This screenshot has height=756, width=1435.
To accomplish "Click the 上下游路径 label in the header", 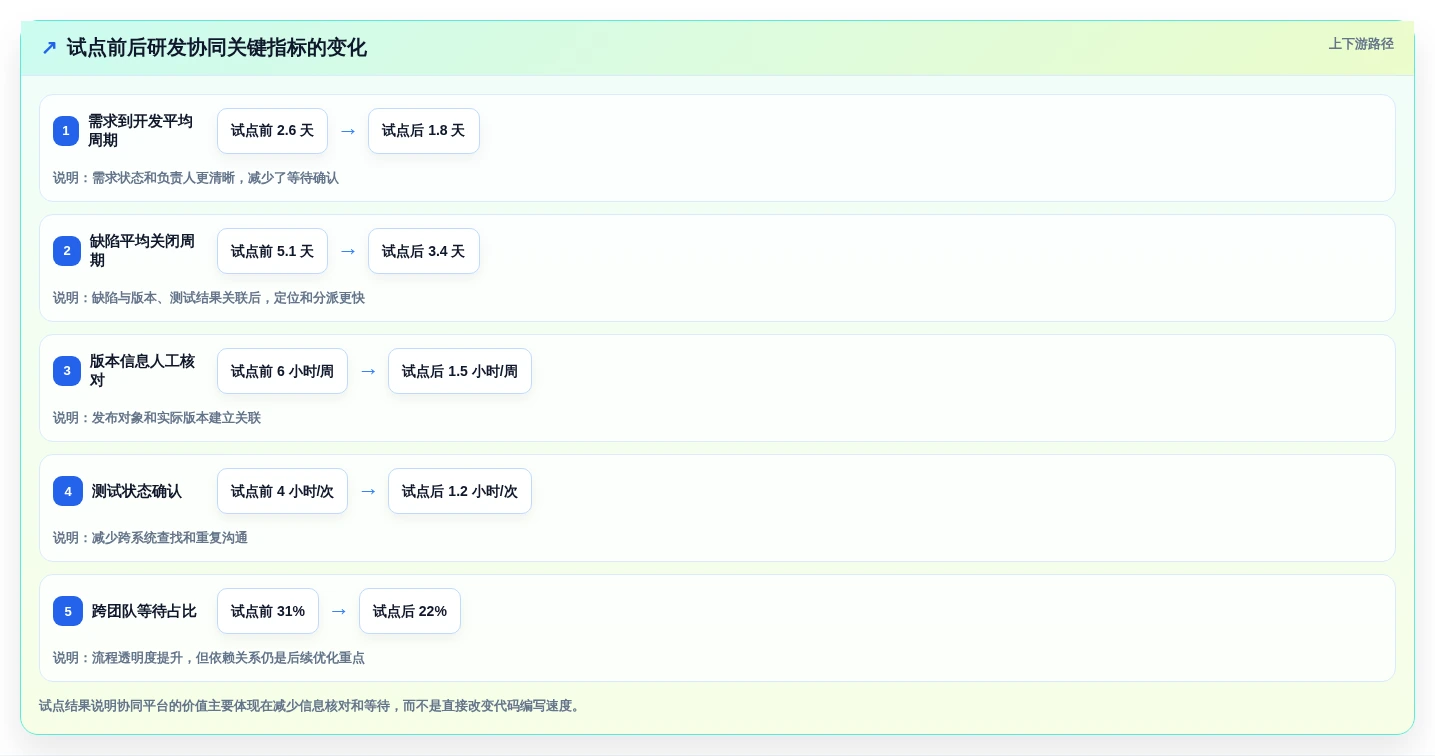I will tap(1361, 44).
